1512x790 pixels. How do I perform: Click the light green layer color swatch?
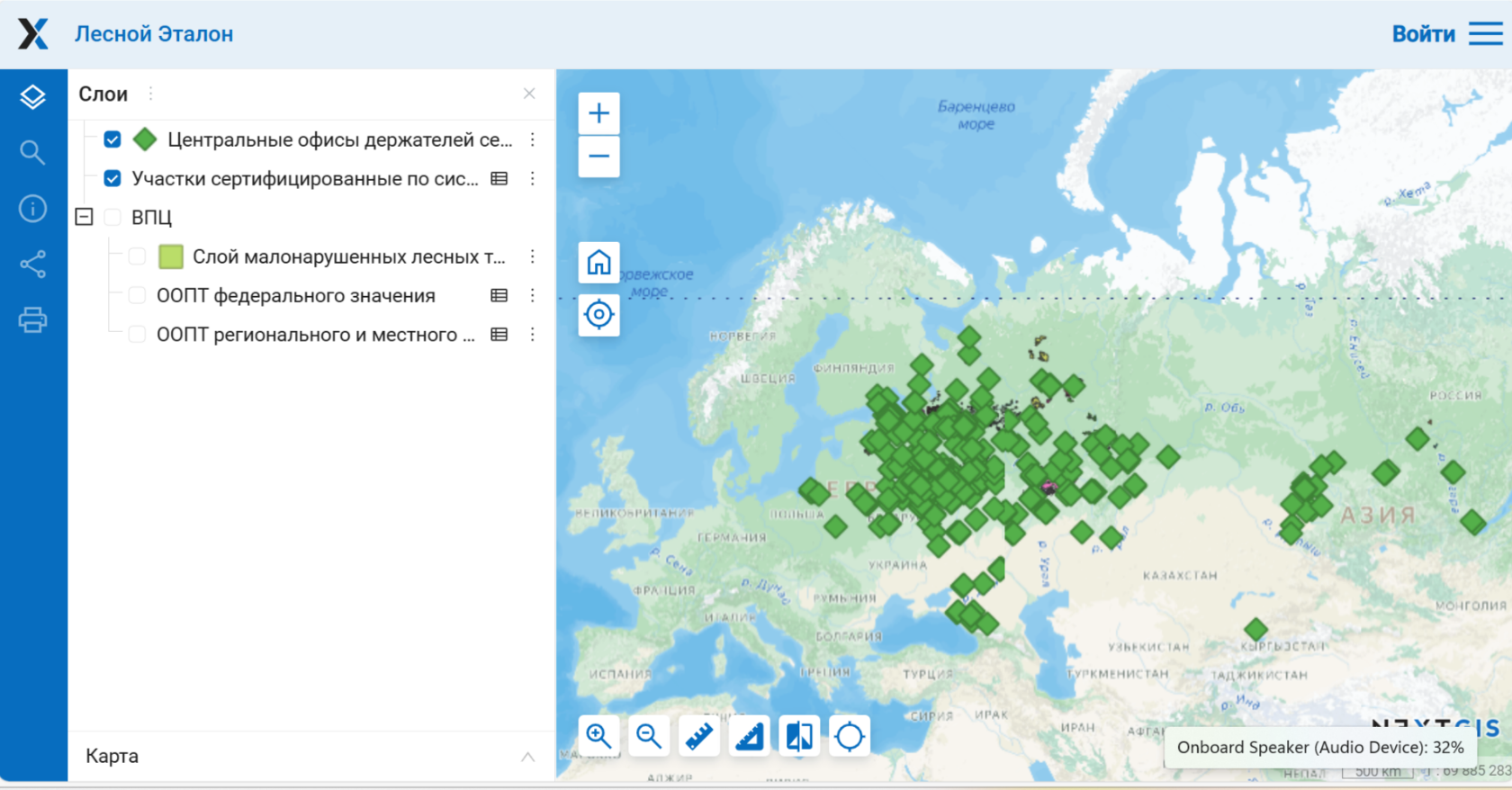[x=170, y=256]
